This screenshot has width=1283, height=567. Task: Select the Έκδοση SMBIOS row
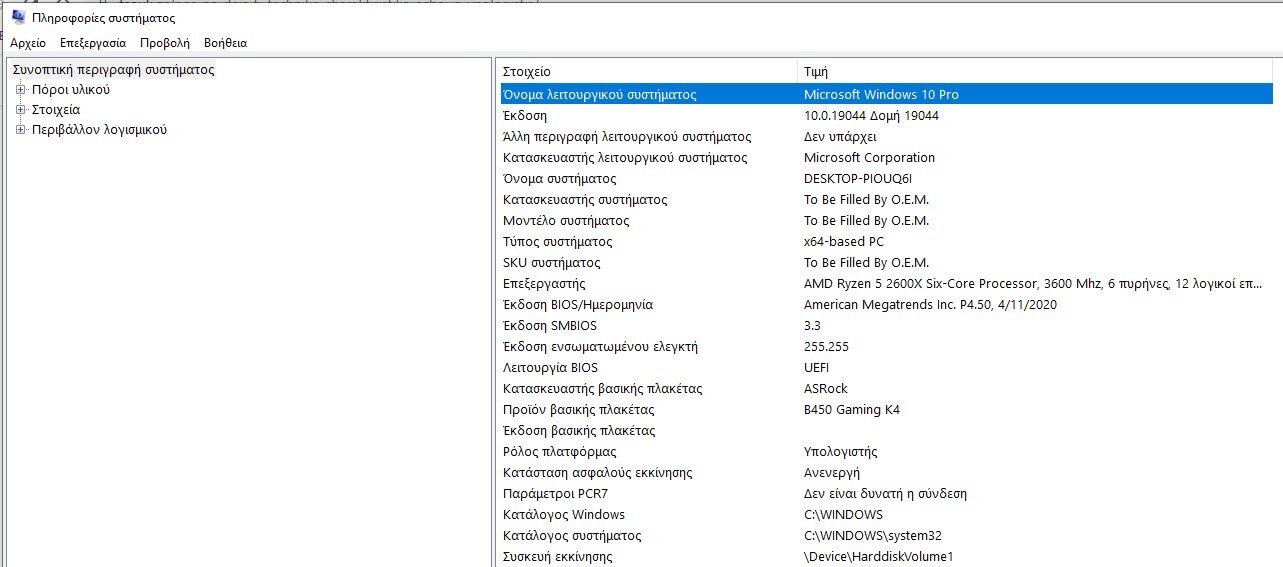point(887,325)
